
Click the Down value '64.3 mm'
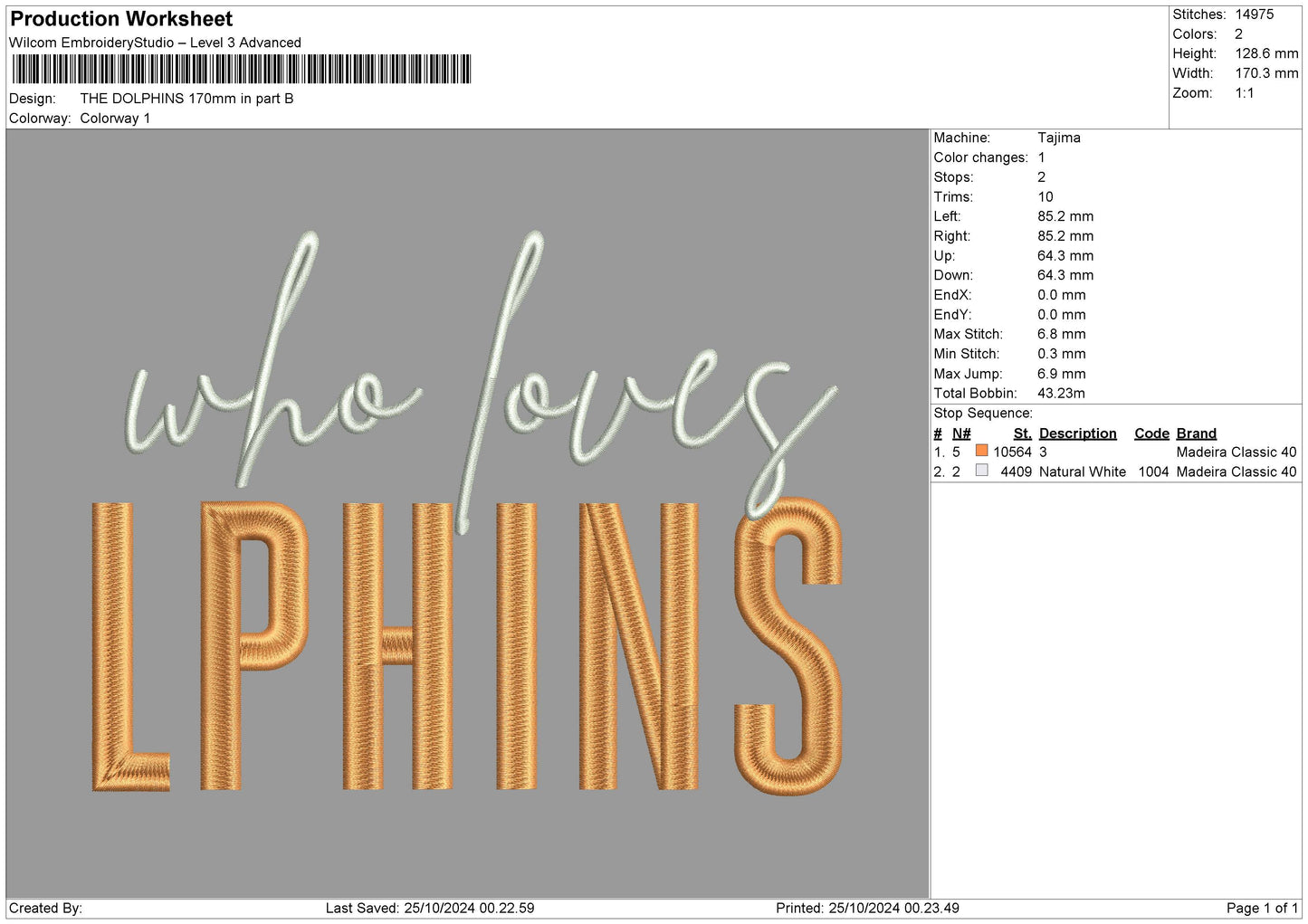tap(1065, 275)
